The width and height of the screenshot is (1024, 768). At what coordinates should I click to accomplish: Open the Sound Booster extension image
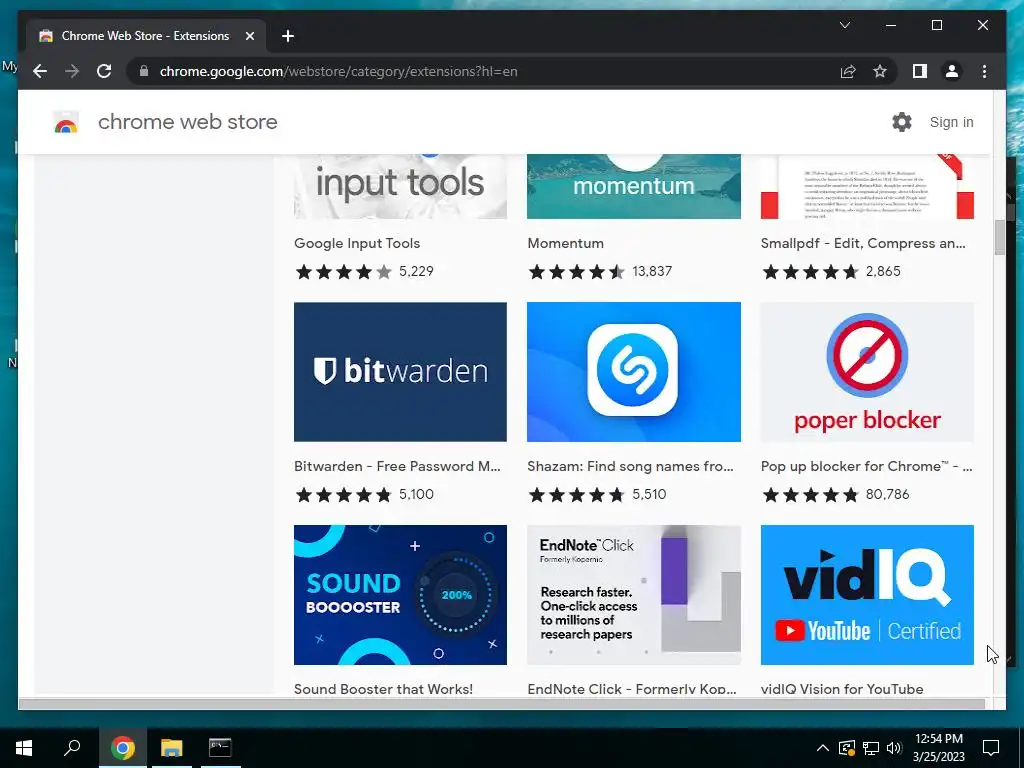pos(400,595)
